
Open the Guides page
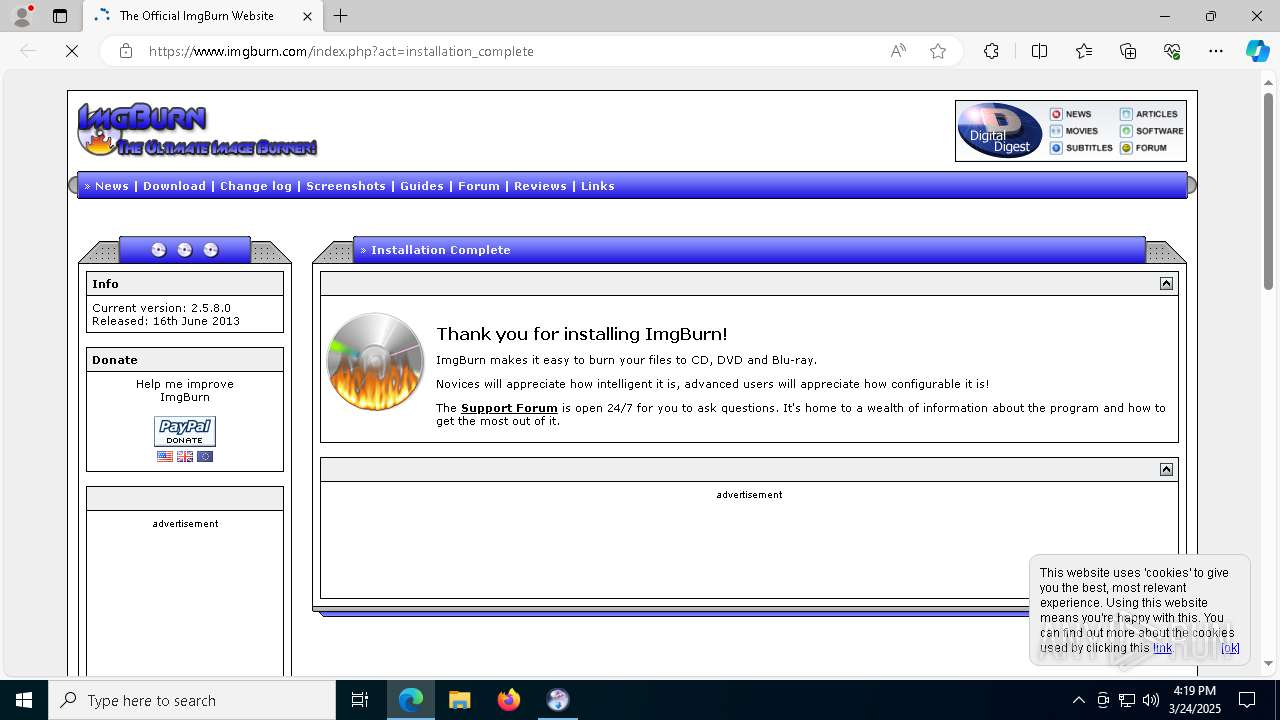[x=422, y=186]
